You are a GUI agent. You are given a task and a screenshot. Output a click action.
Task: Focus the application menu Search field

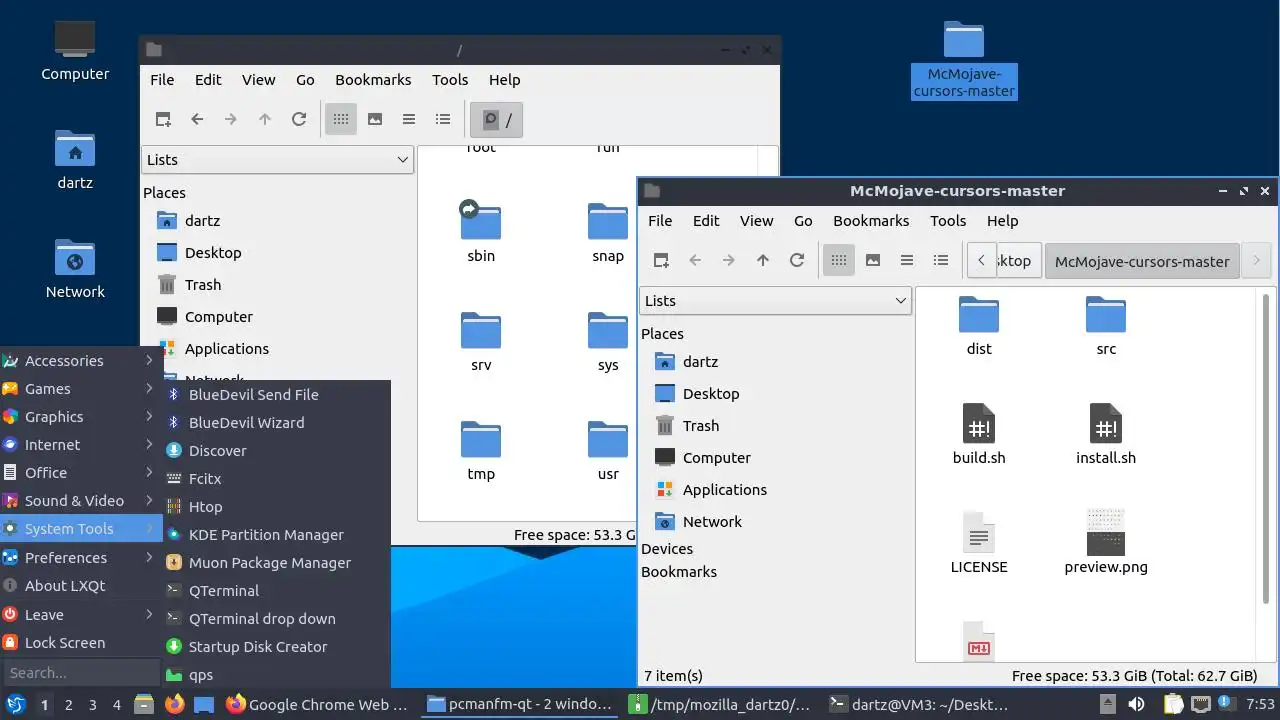pyautogui.click(x=81, y=672)
